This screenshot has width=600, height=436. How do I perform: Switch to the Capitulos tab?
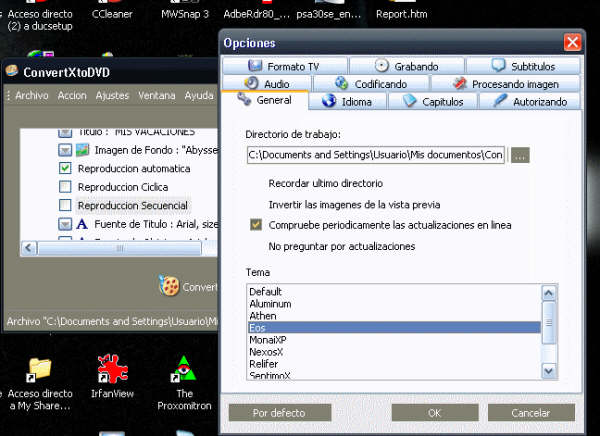tap(433, 101)
